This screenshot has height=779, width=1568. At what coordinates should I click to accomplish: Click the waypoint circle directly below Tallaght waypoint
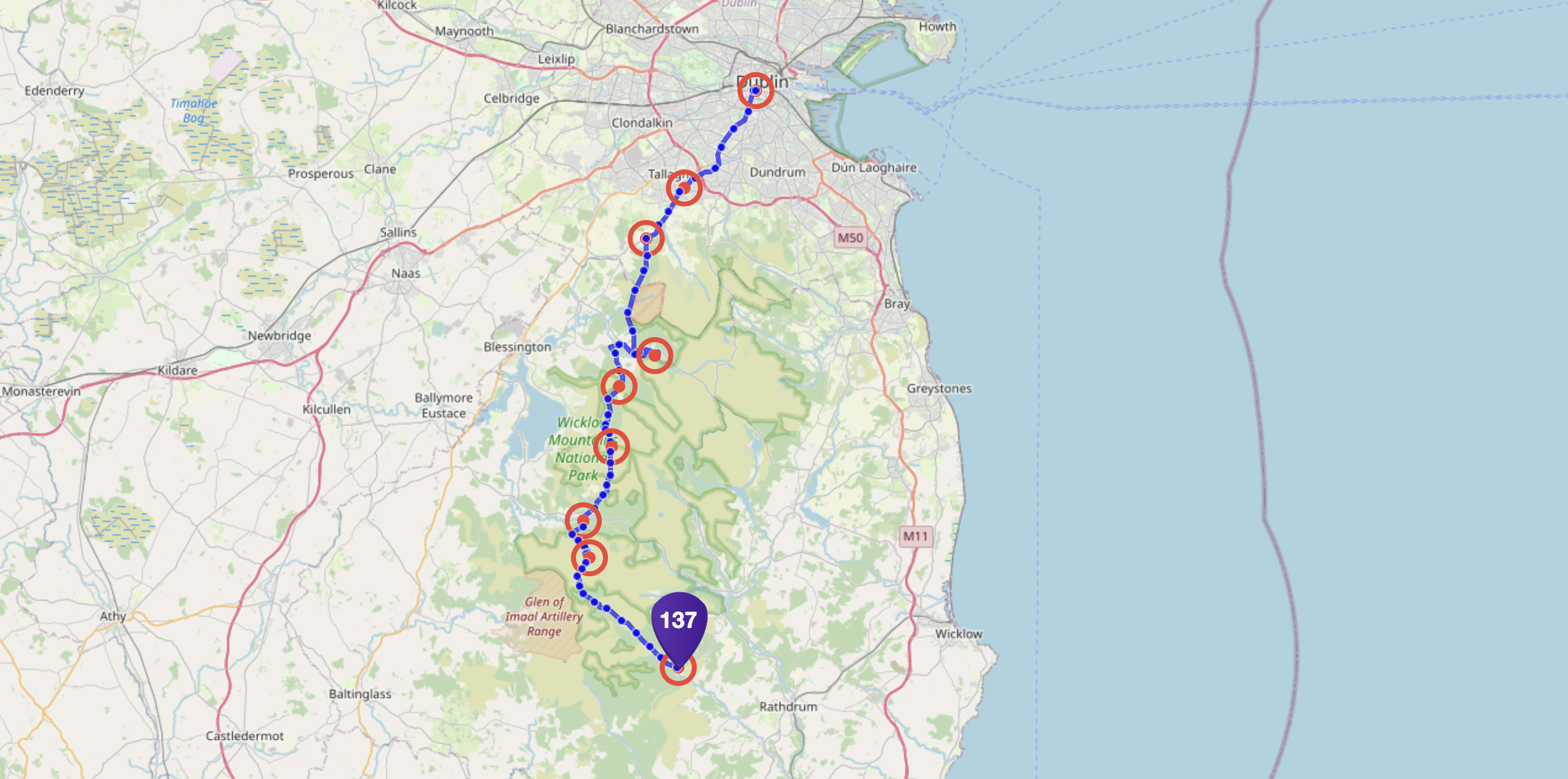click(x=646, y=239)
